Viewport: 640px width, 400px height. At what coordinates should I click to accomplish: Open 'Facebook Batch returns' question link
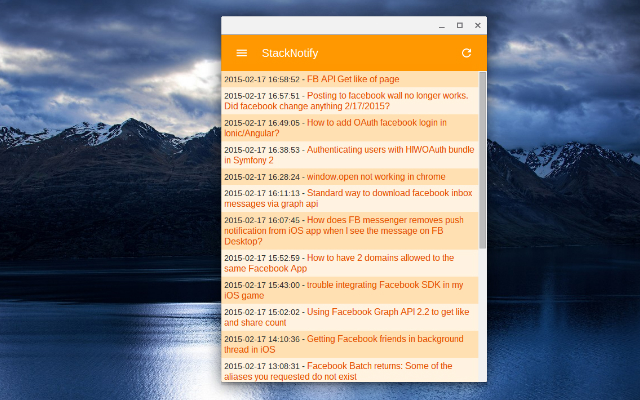coord(338,371)
